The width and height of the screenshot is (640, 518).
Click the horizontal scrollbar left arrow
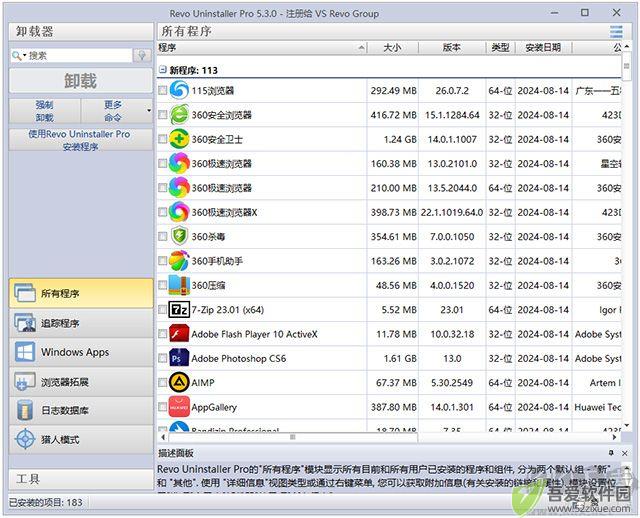tap(163, 437)
